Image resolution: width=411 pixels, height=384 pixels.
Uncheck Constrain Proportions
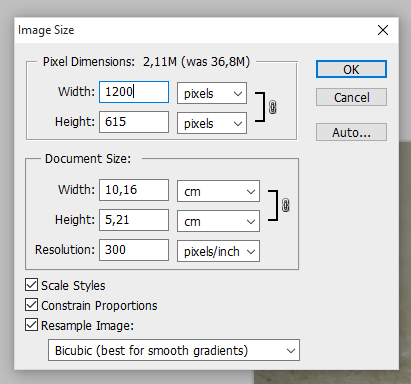(31, 305)
